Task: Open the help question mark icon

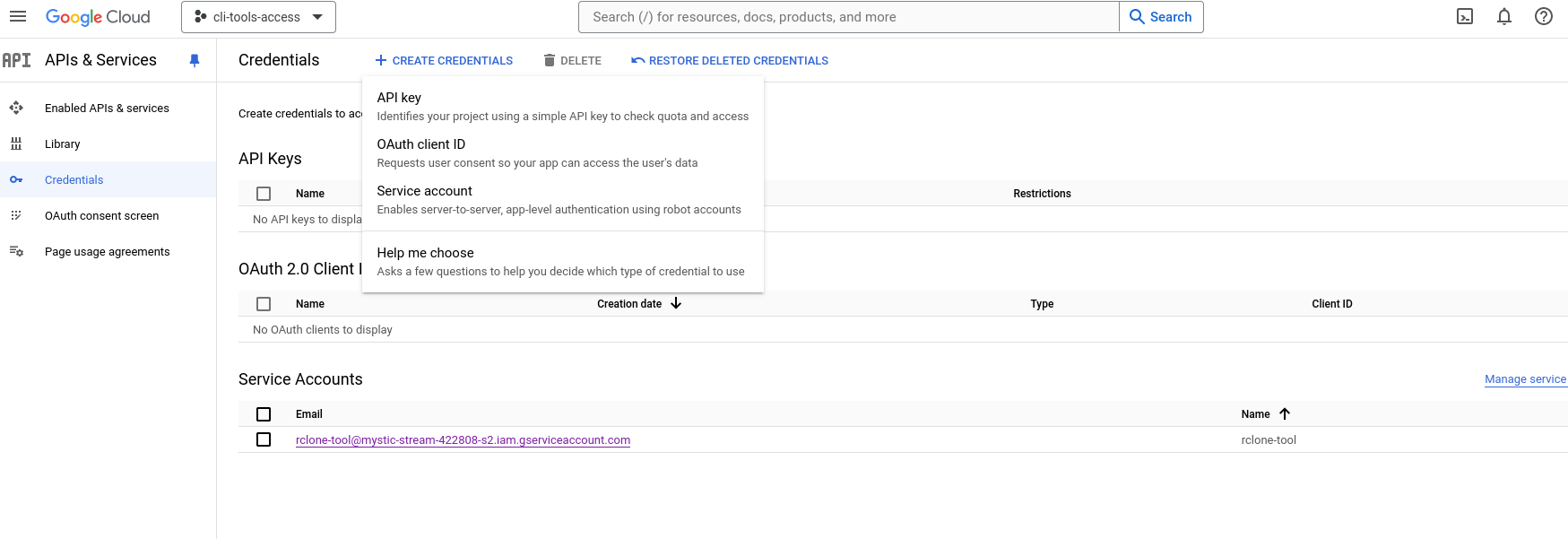Action: point(1544,16)
